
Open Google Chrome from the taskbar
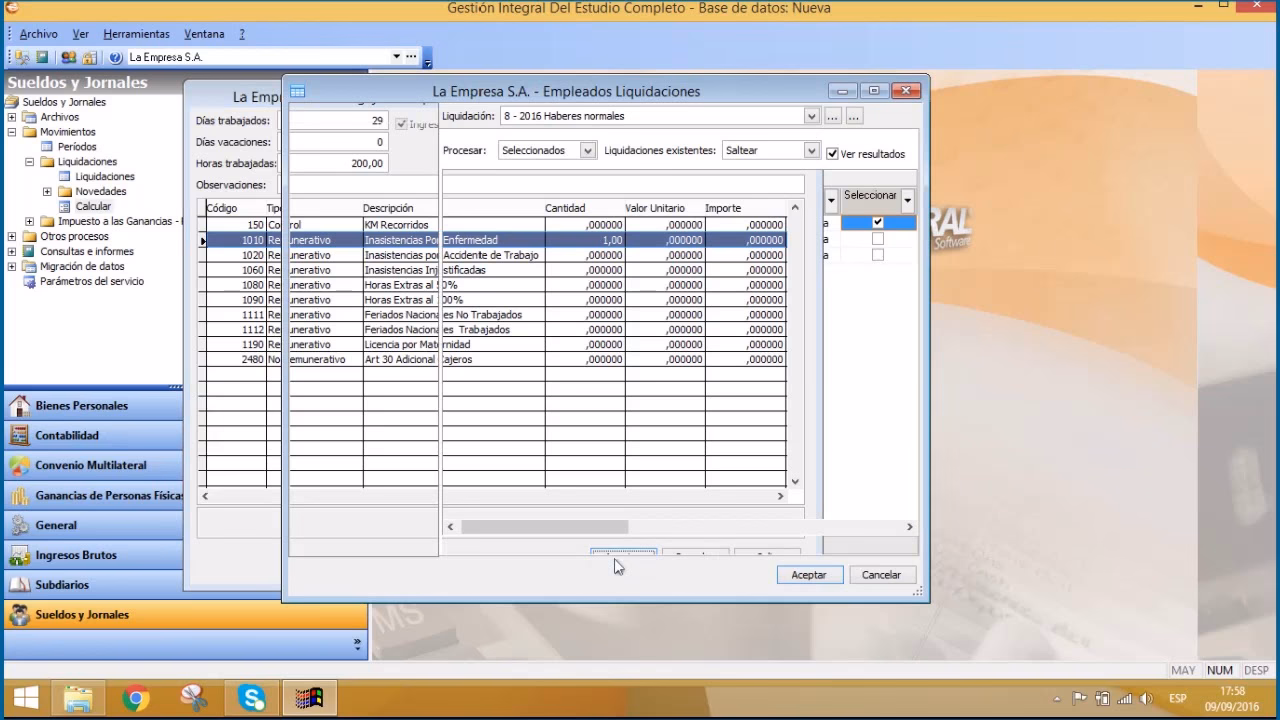(x=136, y=697)
